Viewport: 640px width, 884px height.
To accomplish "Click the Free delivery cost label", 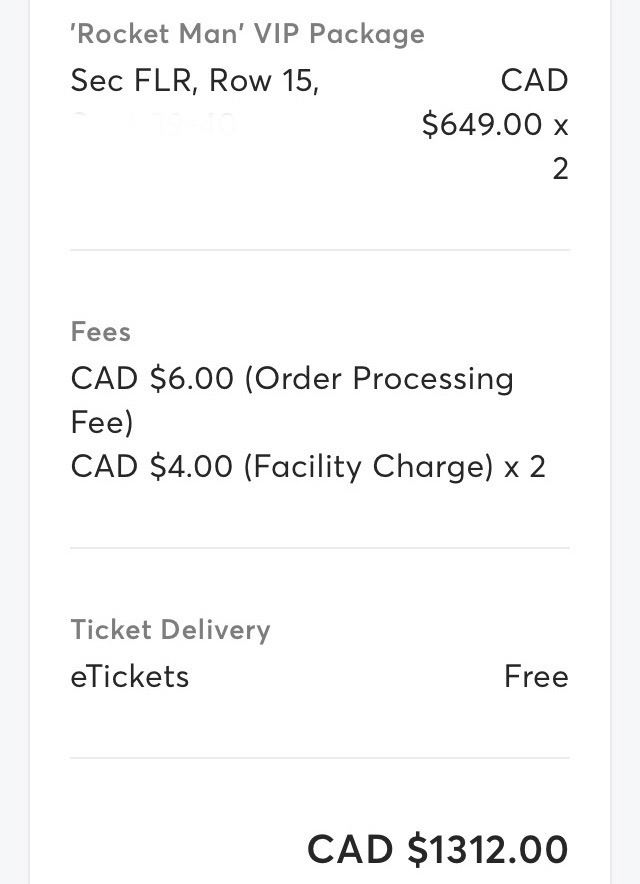I will 536,677.
